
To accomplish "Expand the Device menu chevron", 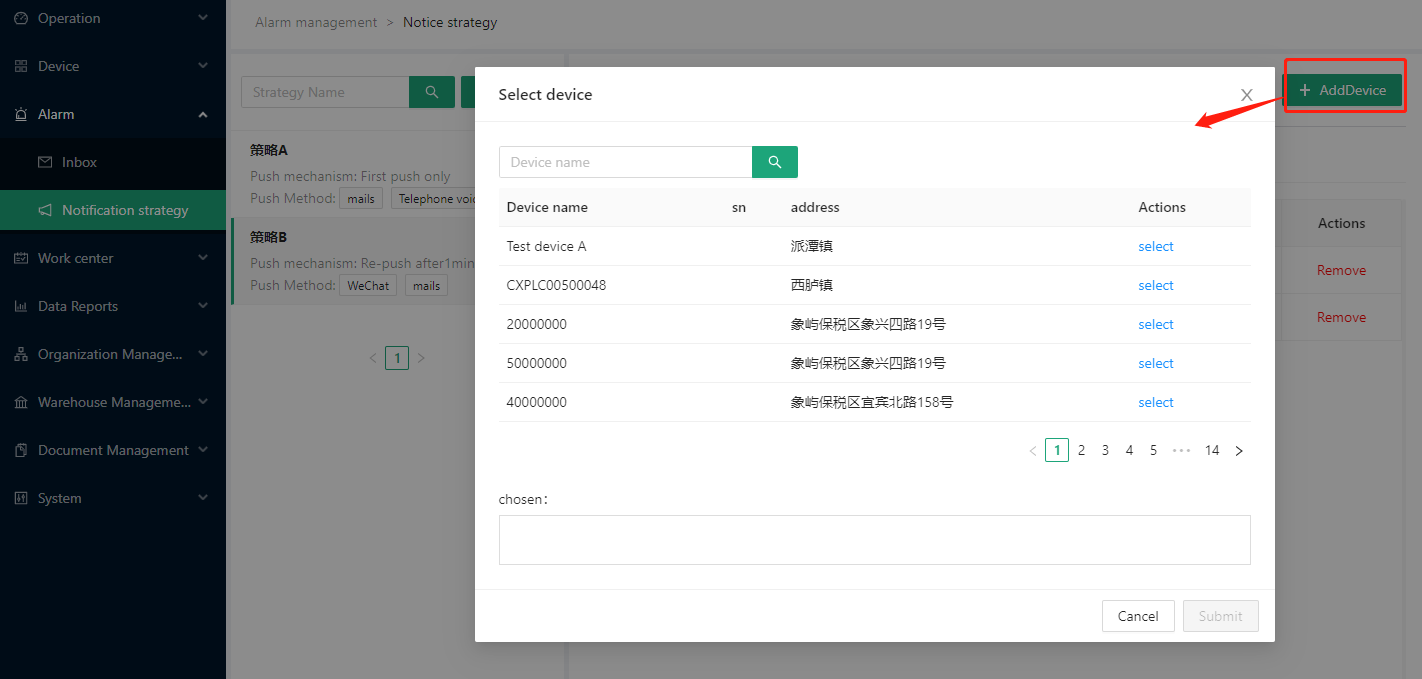I will tap(203, 66).
